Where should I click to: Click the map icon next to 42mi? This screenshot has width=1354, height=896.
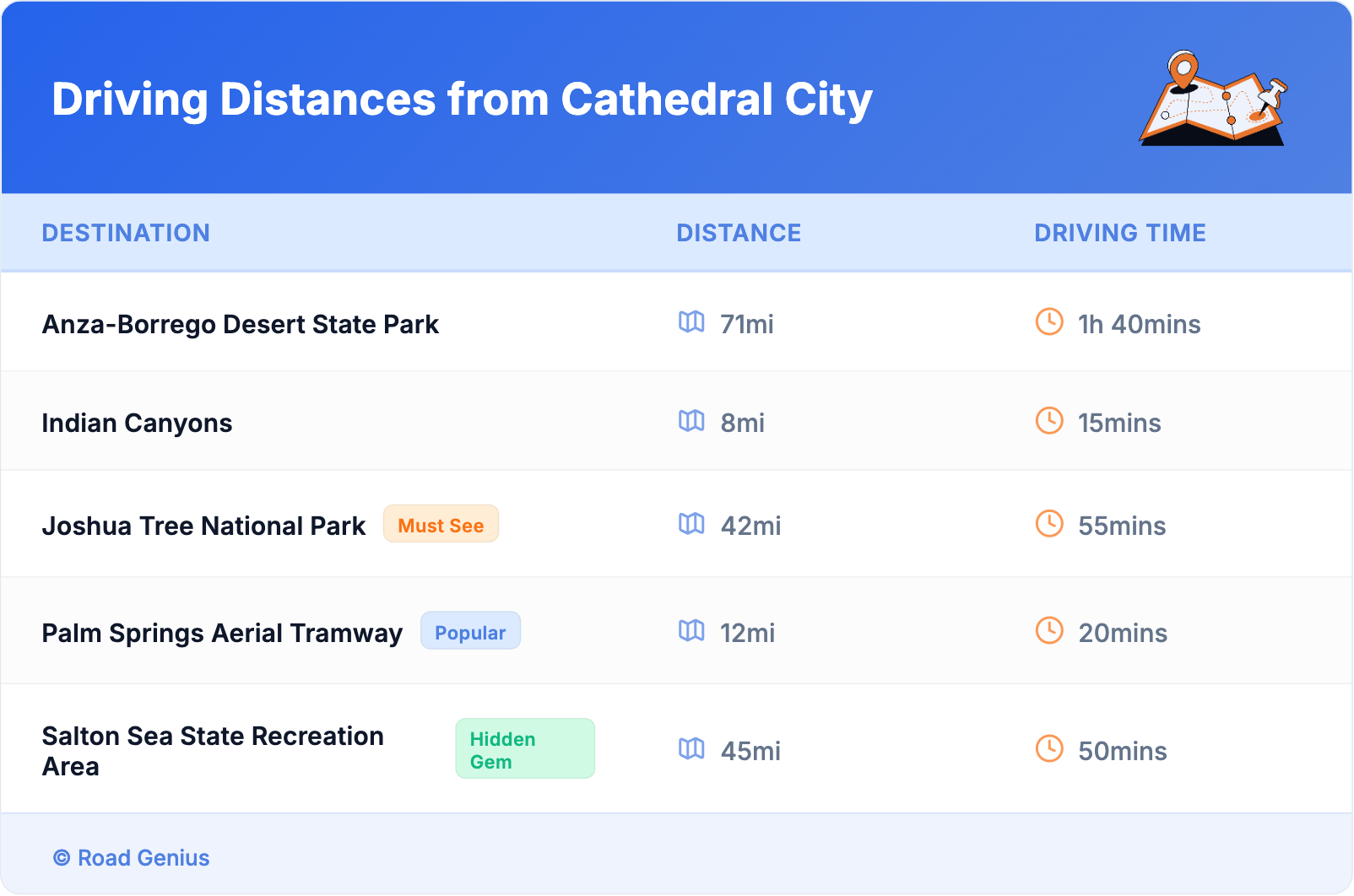(691, 524)
